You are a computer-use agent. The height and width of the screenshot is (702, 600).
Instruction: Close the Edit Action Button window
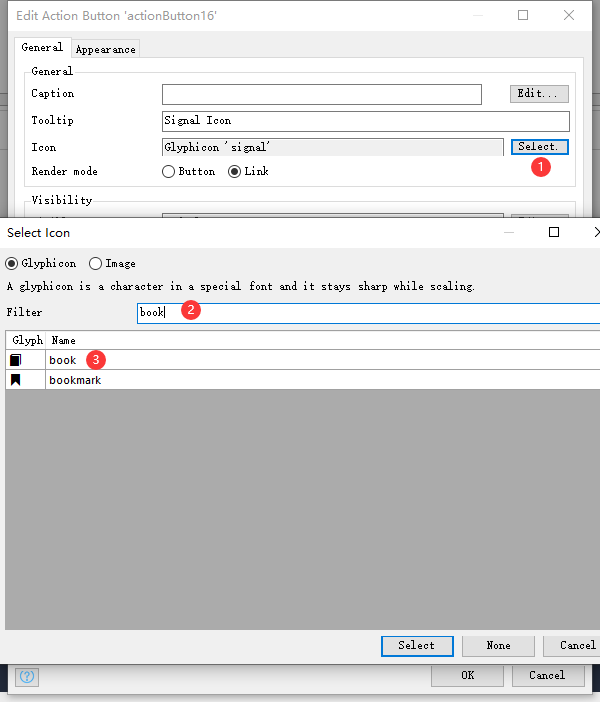click(569, 15)
